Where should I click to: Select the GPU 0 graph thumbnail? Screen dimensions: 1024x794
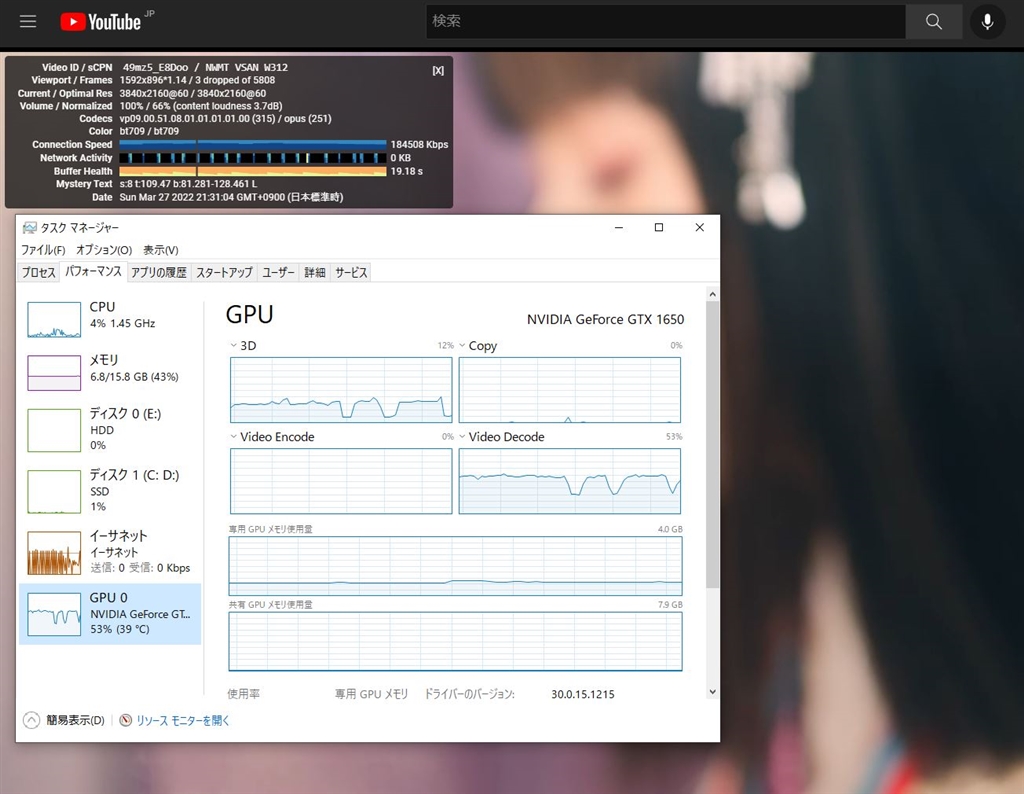click(54, 614)
